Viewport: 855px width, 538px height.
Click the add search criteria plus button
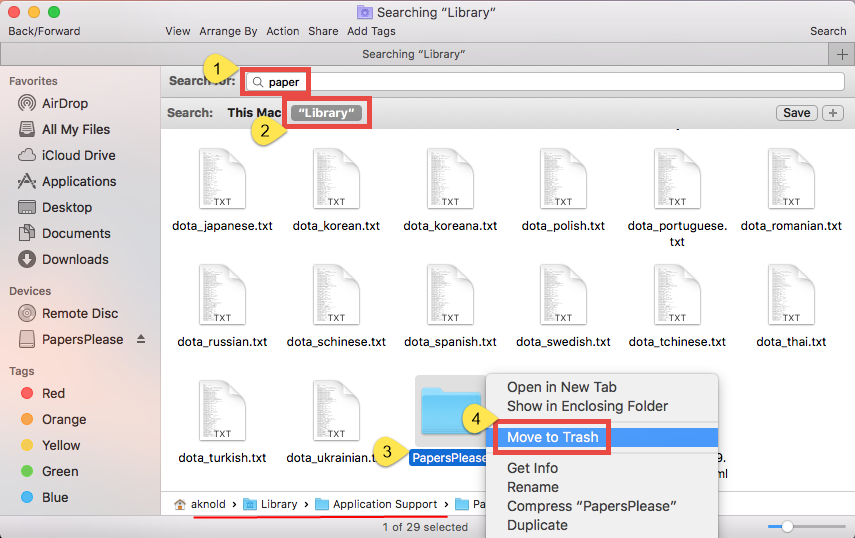pos(832,113)
